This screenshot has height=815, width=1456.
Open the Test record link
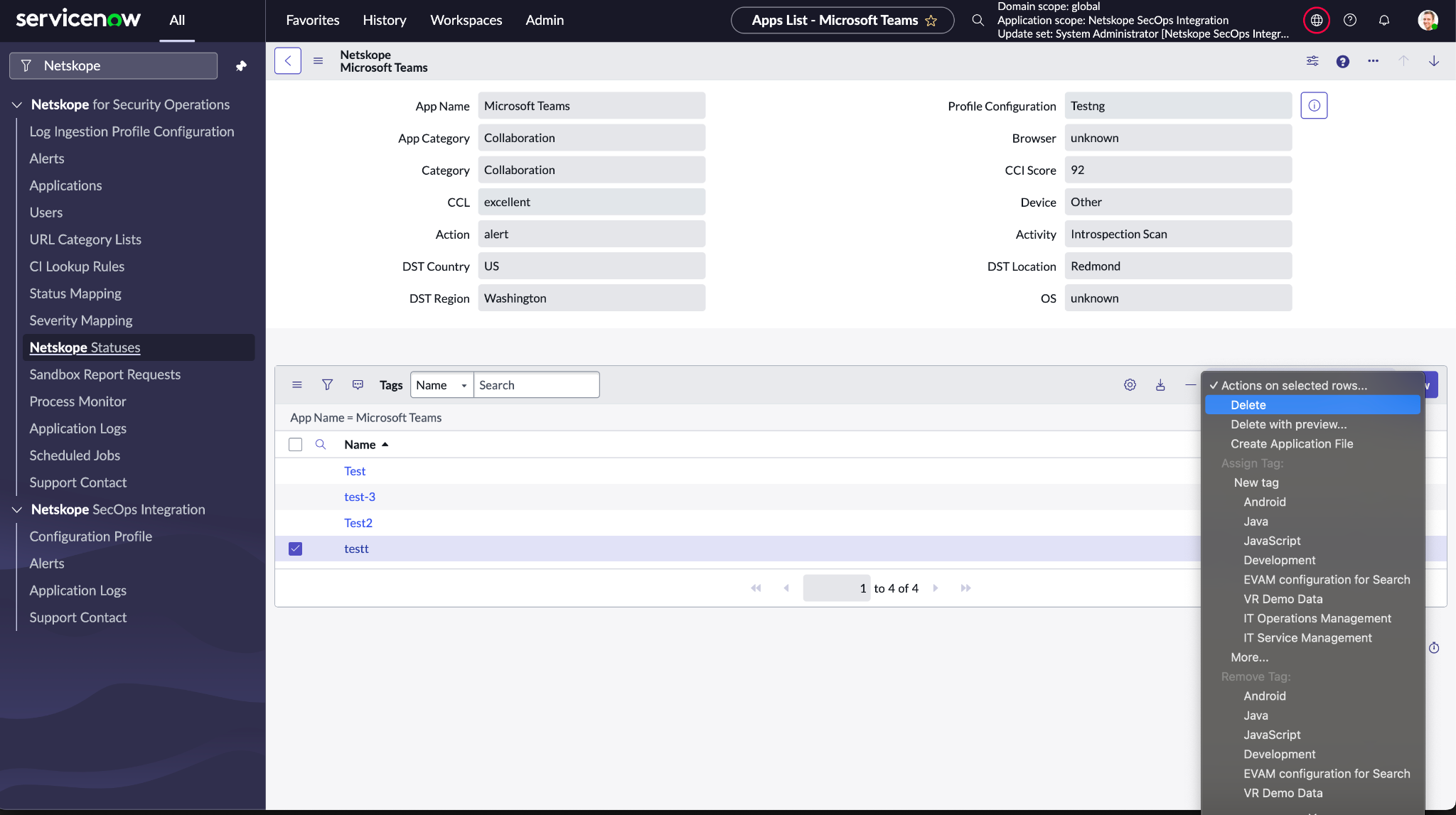pos(355,471)
